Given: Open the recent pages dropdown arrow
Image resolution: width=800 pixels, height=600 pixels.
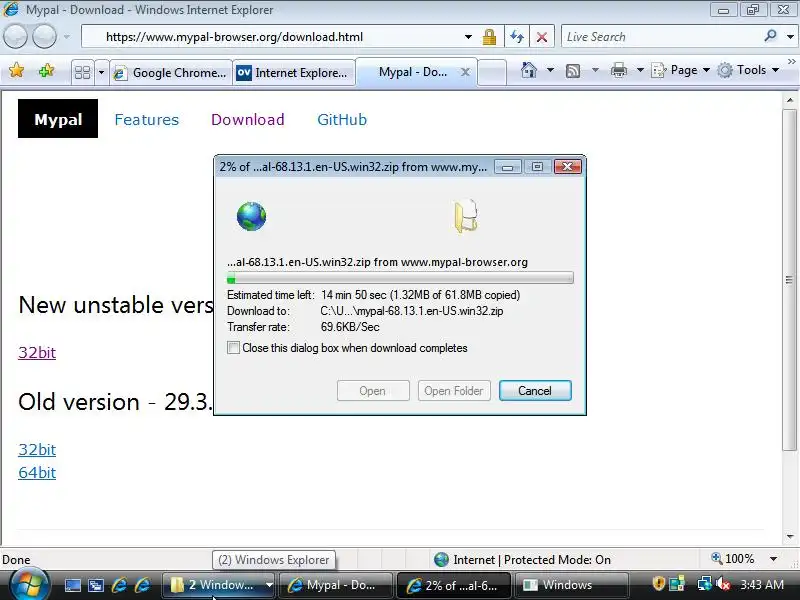Looking at the screenshot, I should (x=67, y=37).
